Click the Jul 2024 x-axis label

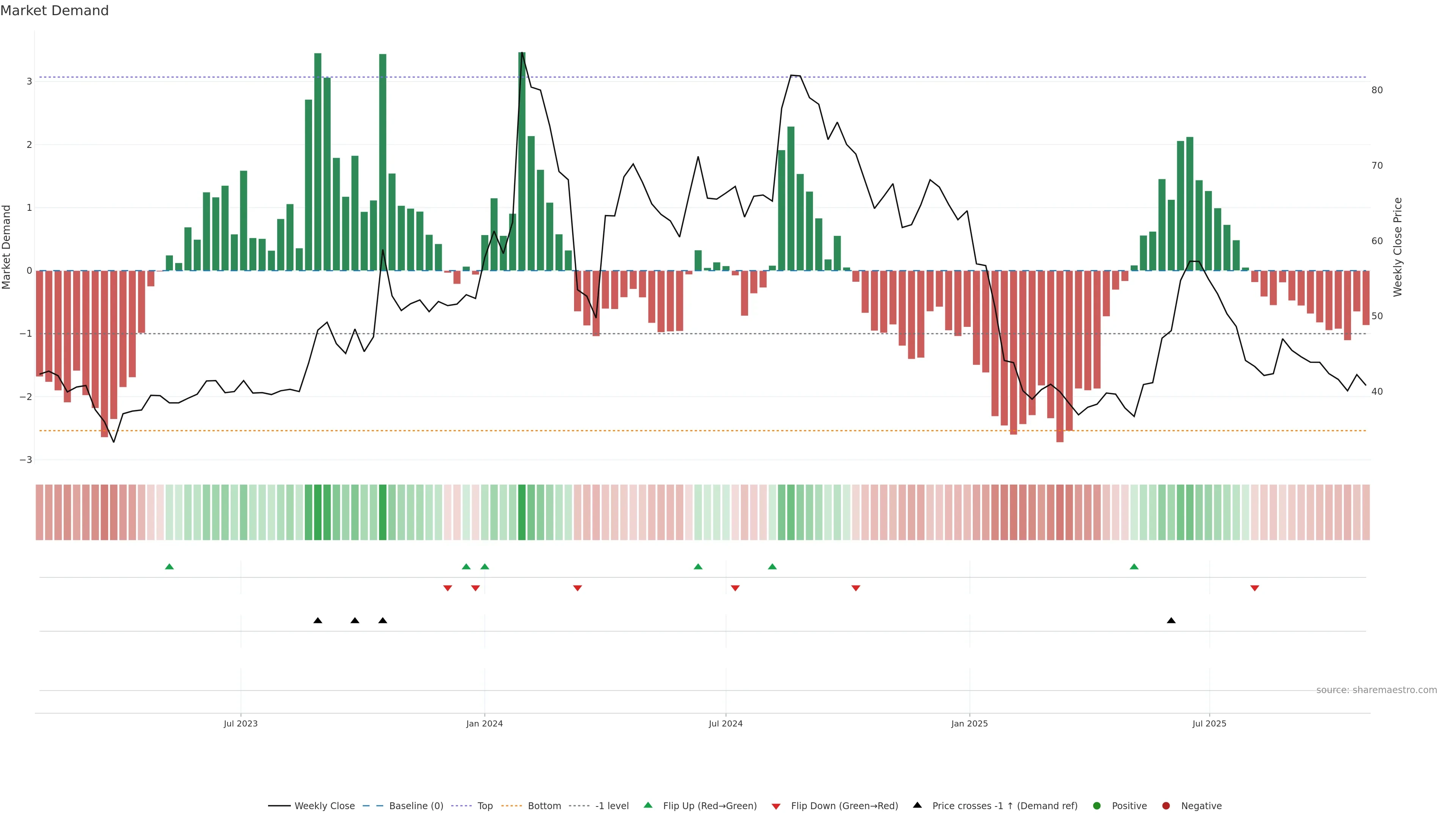point(726,723)
